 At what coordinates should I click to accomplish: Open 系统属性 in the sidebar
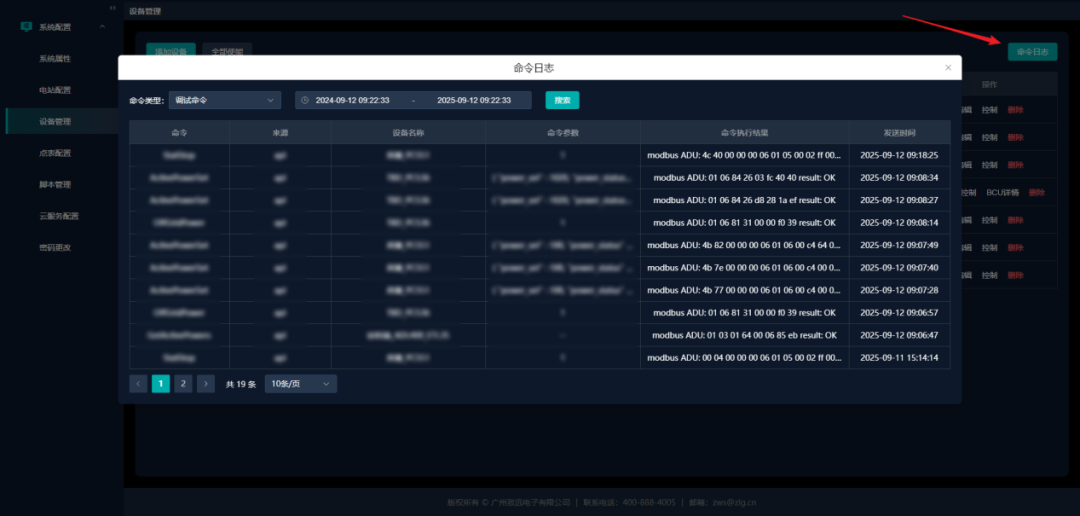point(55,59)
